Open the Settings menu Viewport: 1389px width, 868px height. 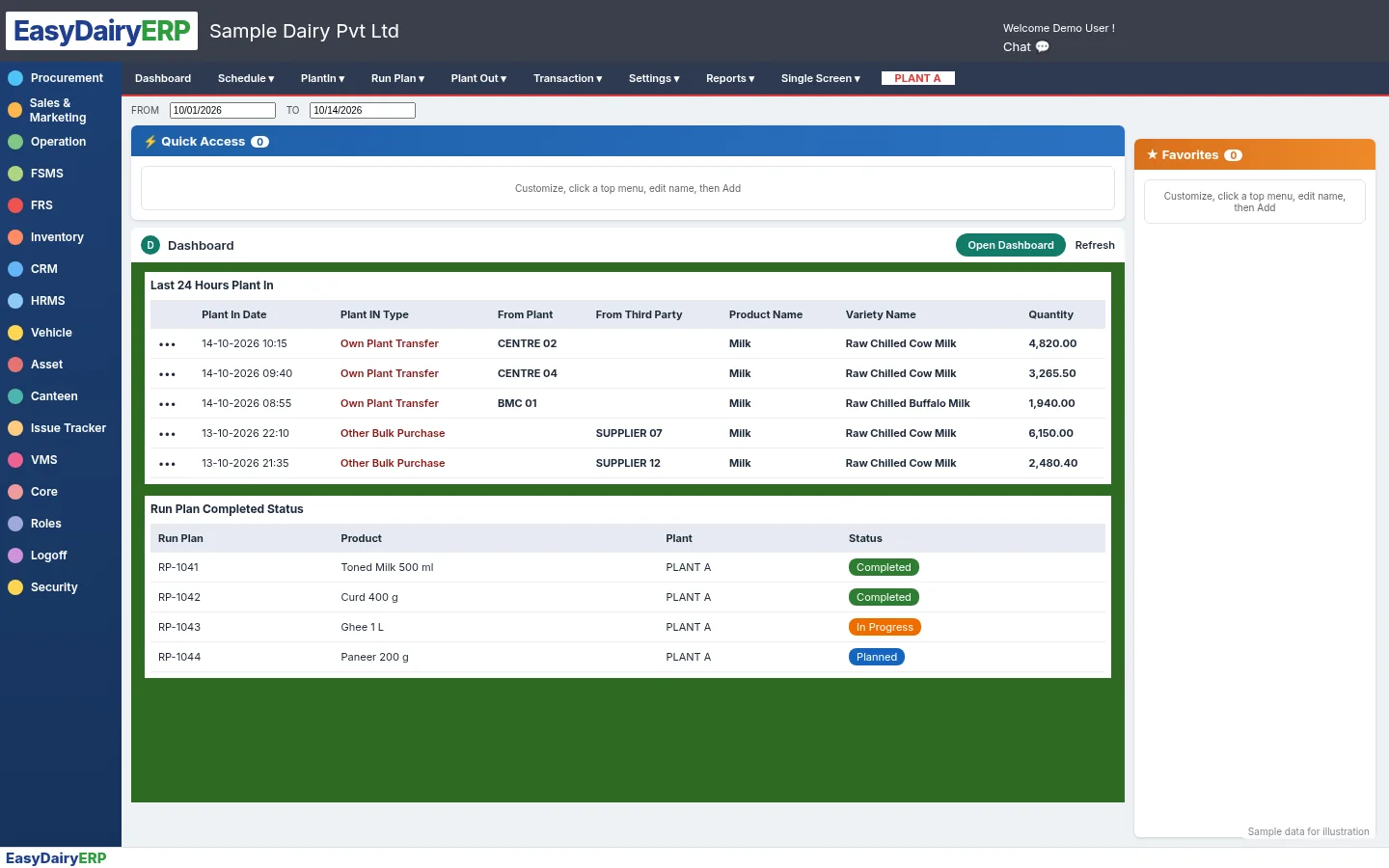coord(654,78)
